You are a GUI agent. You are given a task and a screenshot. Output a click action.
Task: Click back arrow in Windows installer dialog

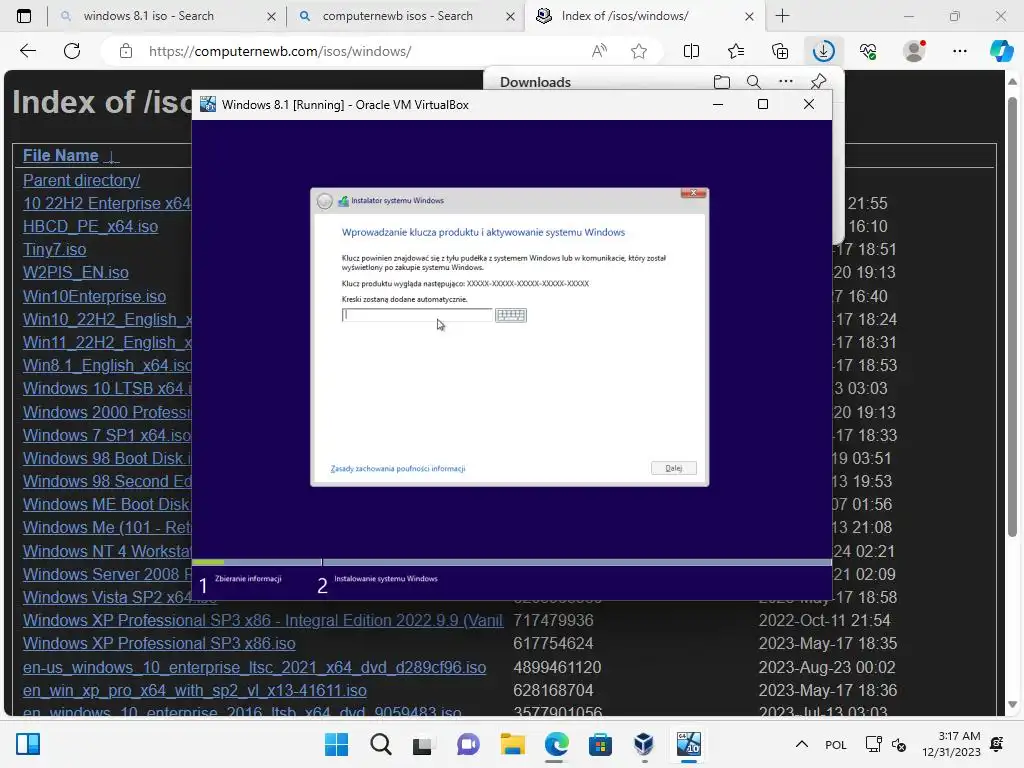[325, 201]
